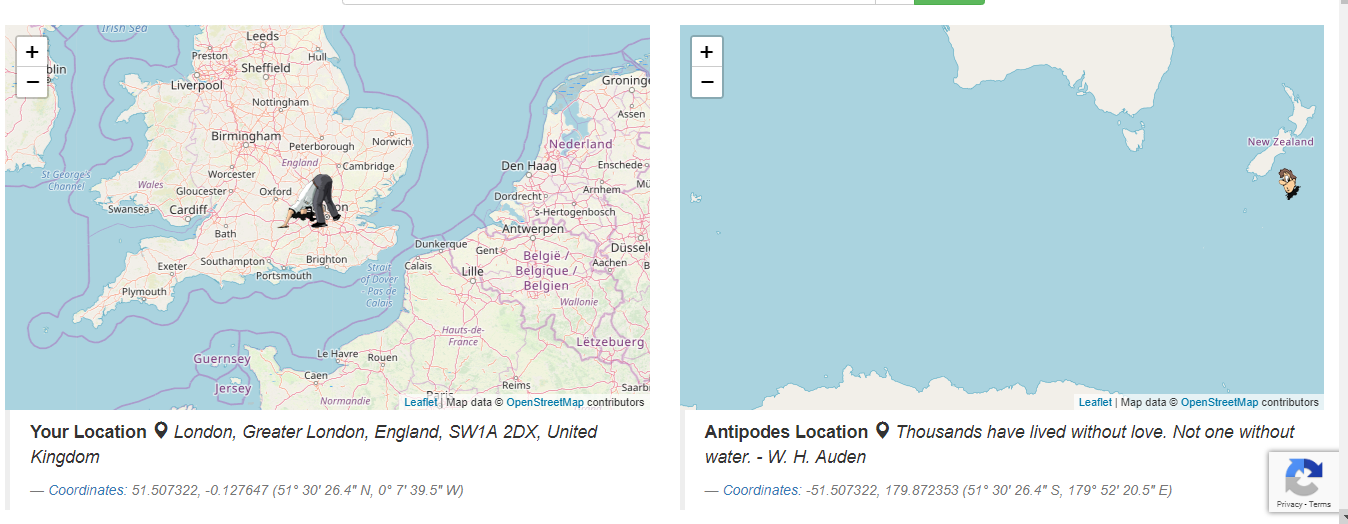Click the Rouen label on the map
This screenshot has height=524, width=1348.
coord(382,357)
